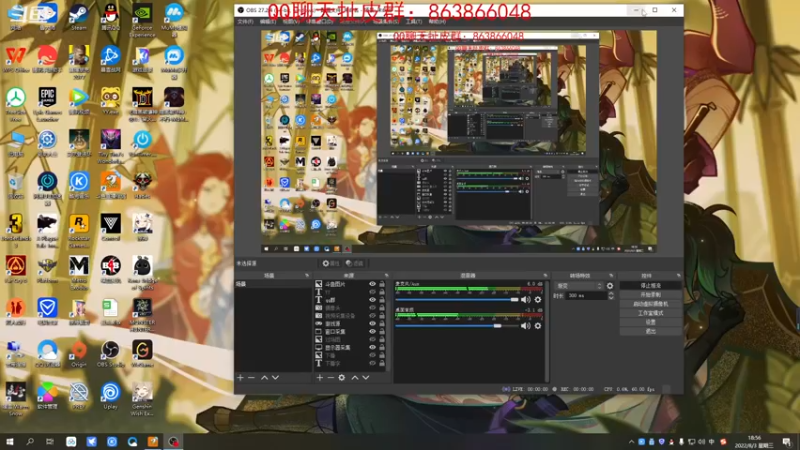800x450 pixels.
Task: Click the 停止推流 button
Action: click(651, 286)
